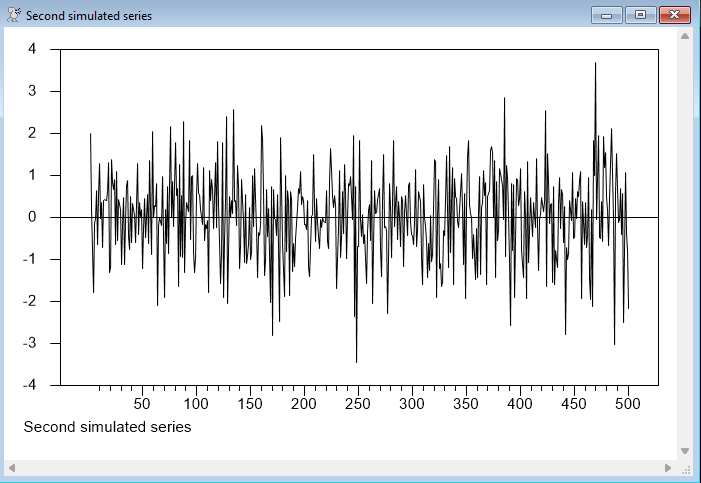Click the x-axis tick label 500

click(x=628, y=403)
